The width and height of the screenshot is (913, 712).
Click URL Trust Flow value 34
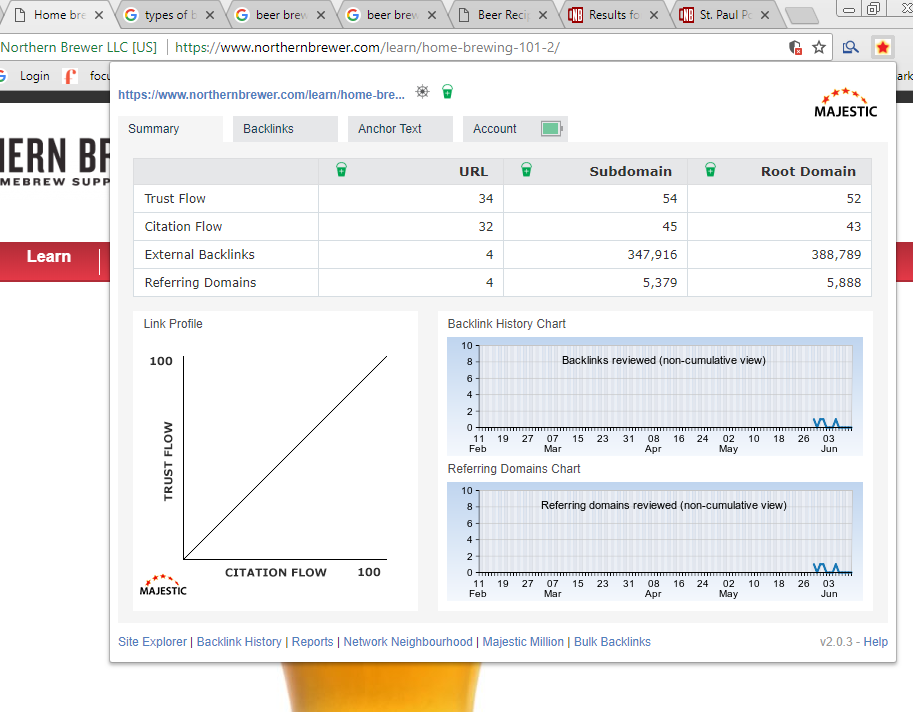coord(486,199)
